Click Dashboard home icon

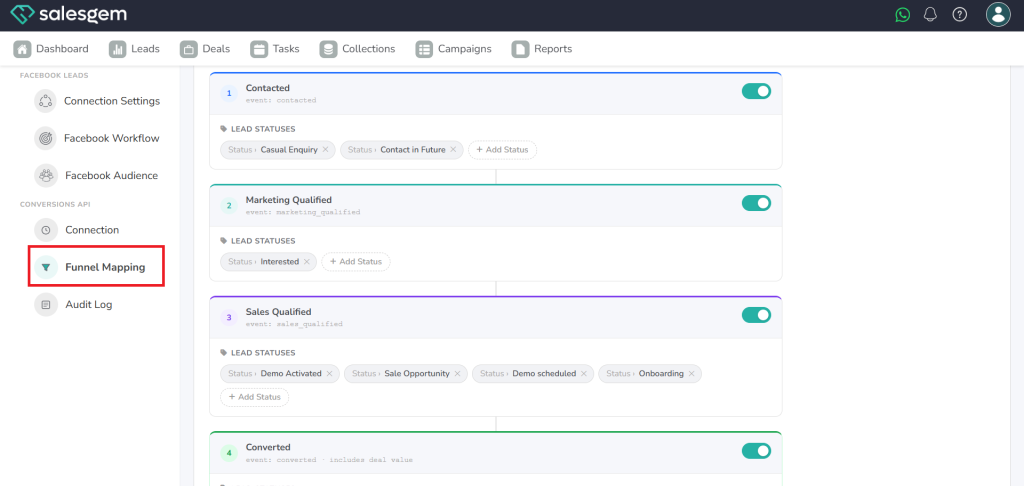[x=22, y=49]
